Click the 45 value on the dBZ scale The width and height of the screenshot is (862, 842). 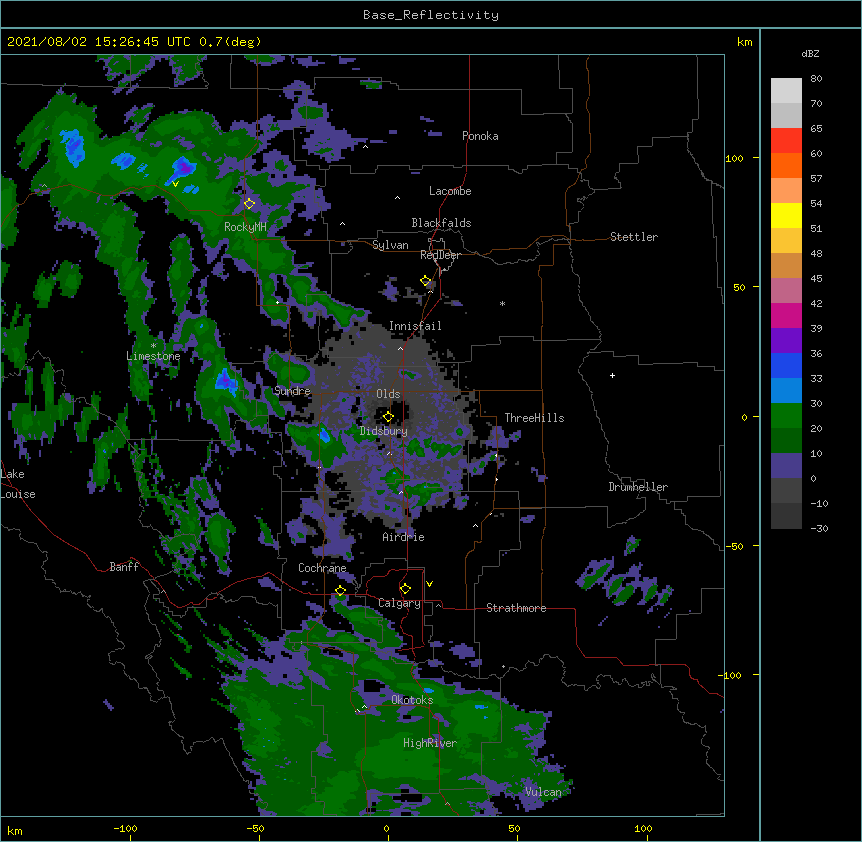[816, 279]
